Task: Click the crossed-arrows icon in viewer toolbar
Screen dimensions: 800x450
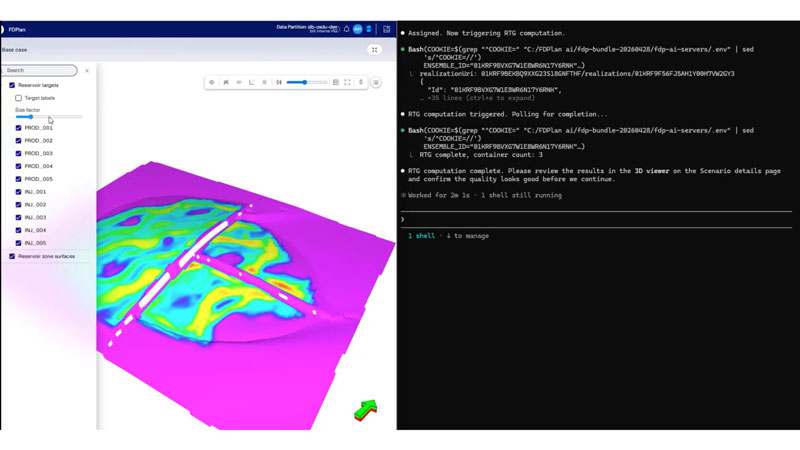Action: pos(226,82)
